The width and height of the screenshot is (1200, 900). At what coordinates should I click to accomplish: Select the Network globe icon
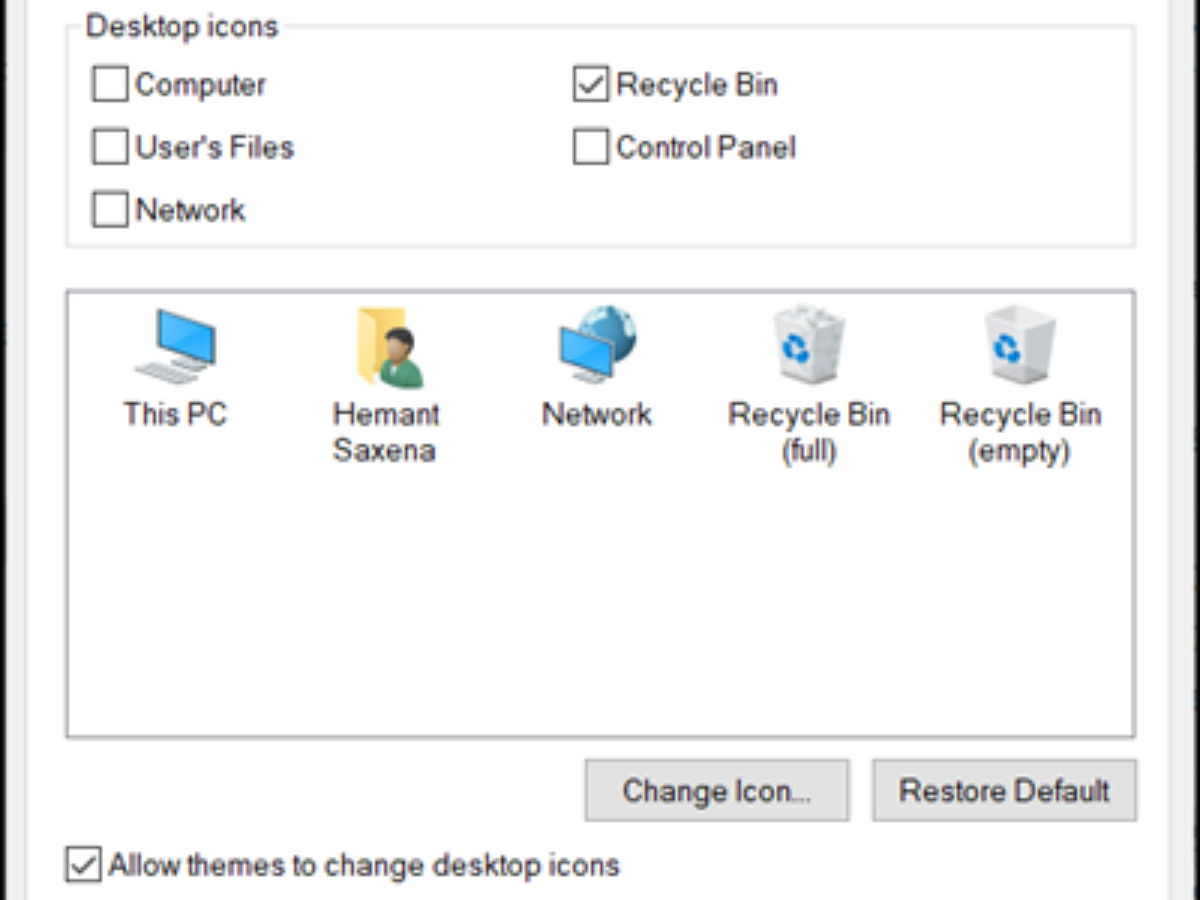click(597, 346)
